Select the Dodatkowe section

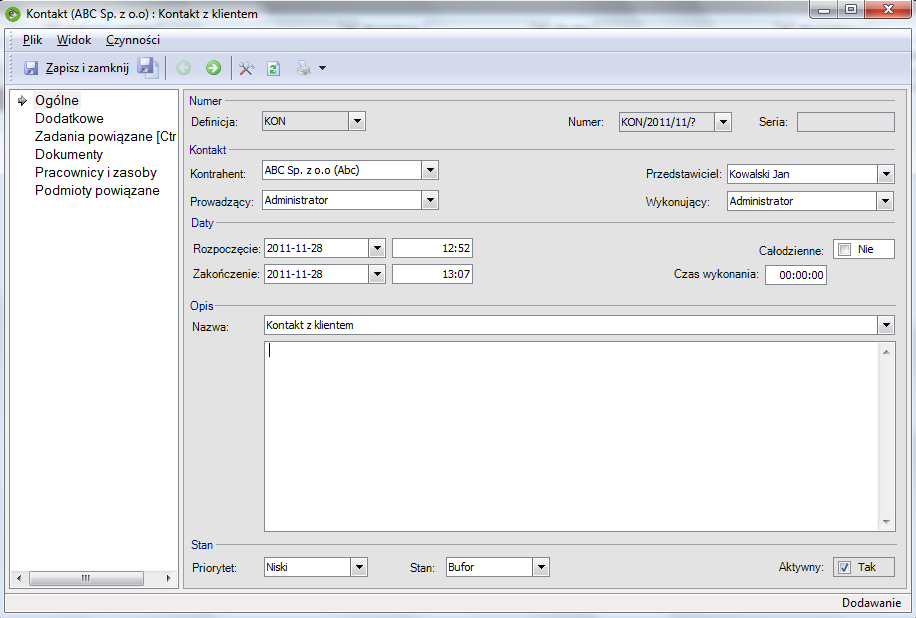(x=69, y=119)
